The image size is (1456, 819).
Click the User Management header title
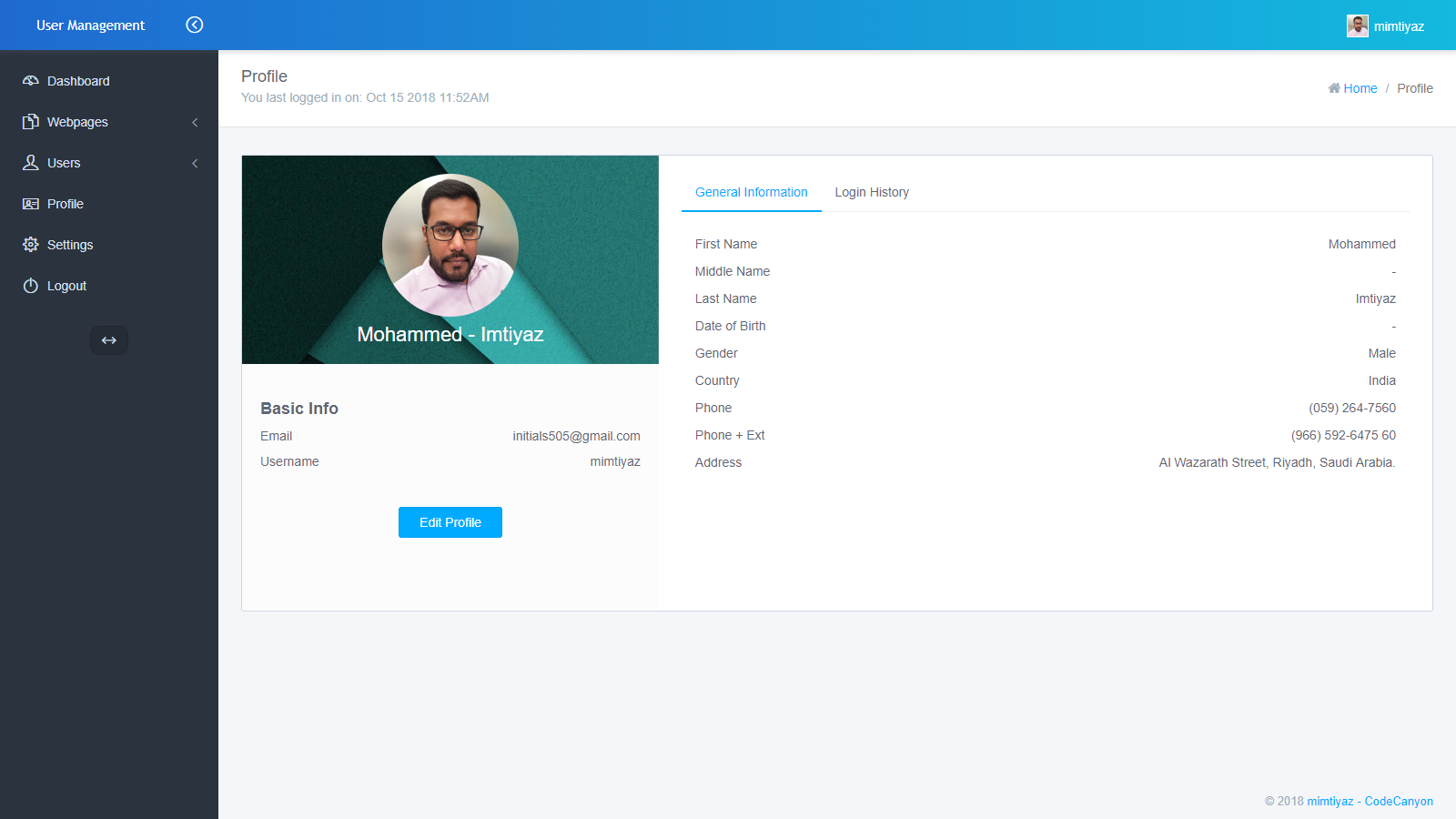[89, 25]
